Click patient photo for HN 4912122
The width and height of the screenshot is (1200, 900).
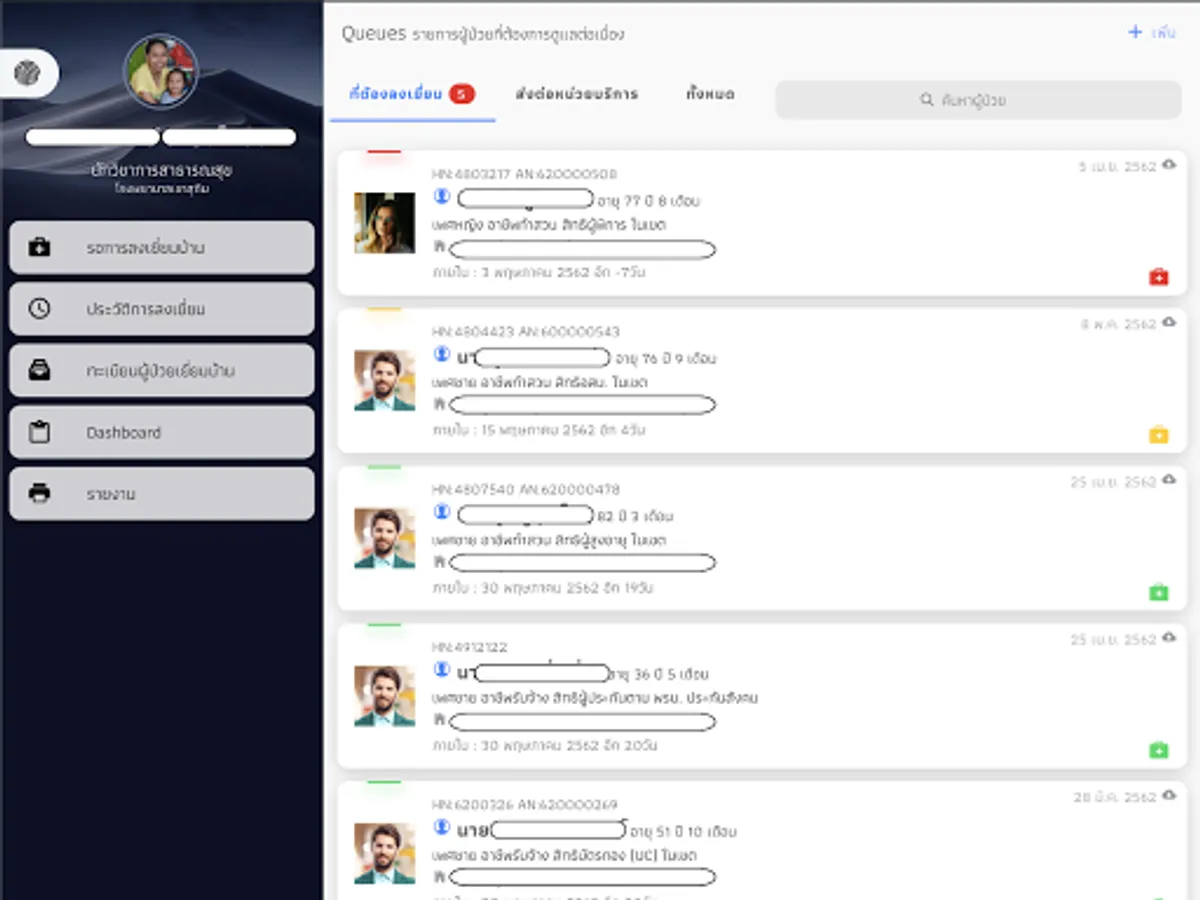click(x=384, y=697)
